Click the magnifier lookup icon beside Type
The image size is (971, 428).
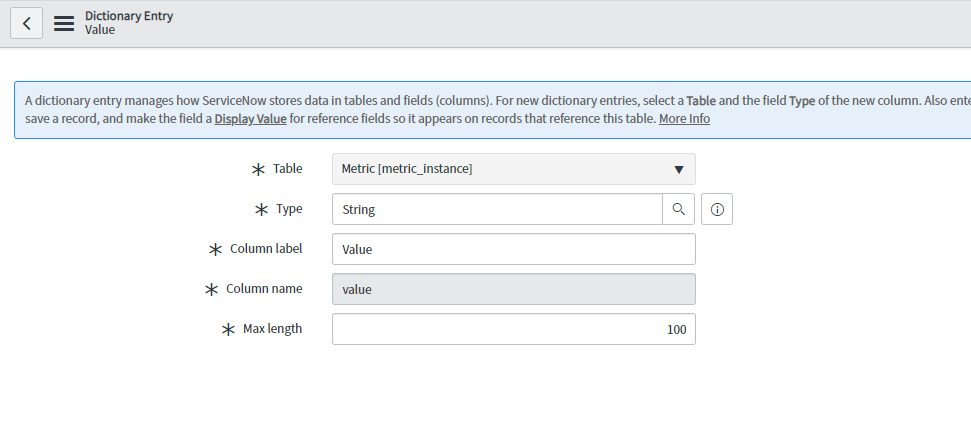click(678, 209)
